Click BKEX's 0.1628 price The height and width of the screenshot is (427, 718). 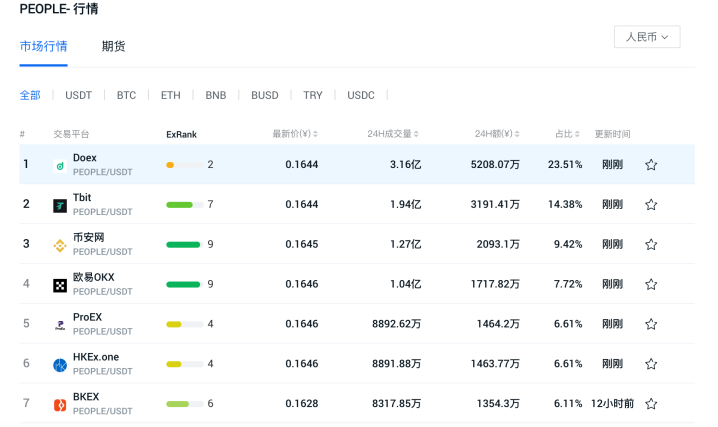302,404
